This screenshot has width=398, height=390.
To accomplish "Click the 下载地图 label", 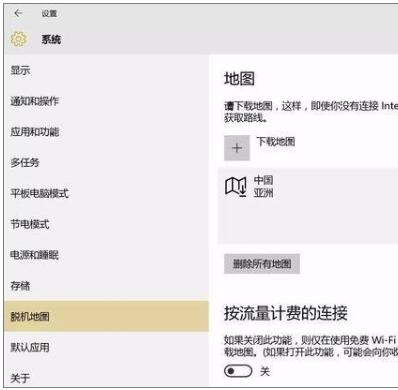I will click(x=276, y=142).
